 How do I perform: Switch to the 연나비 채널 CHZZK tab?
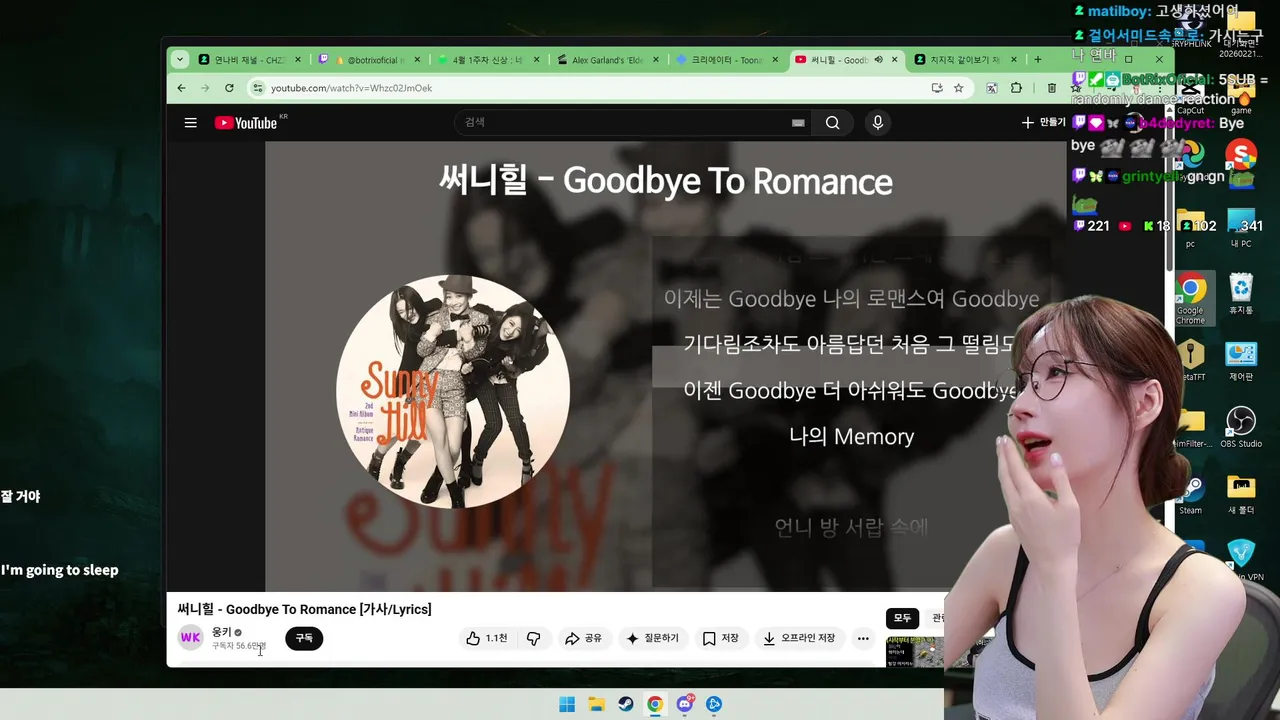[249, 60]
